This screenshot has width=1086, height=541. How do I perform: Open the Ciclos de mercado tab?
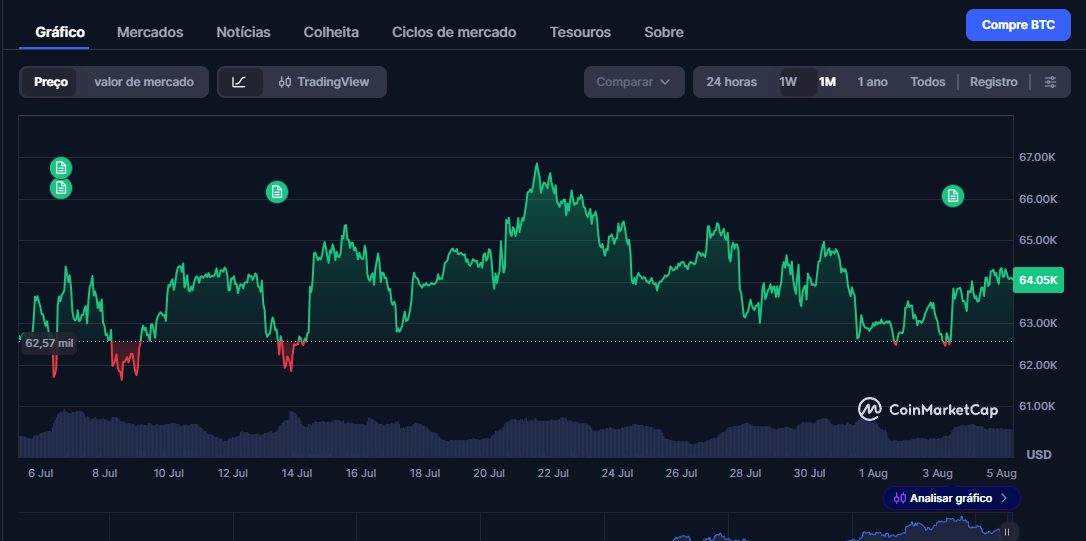454,33
